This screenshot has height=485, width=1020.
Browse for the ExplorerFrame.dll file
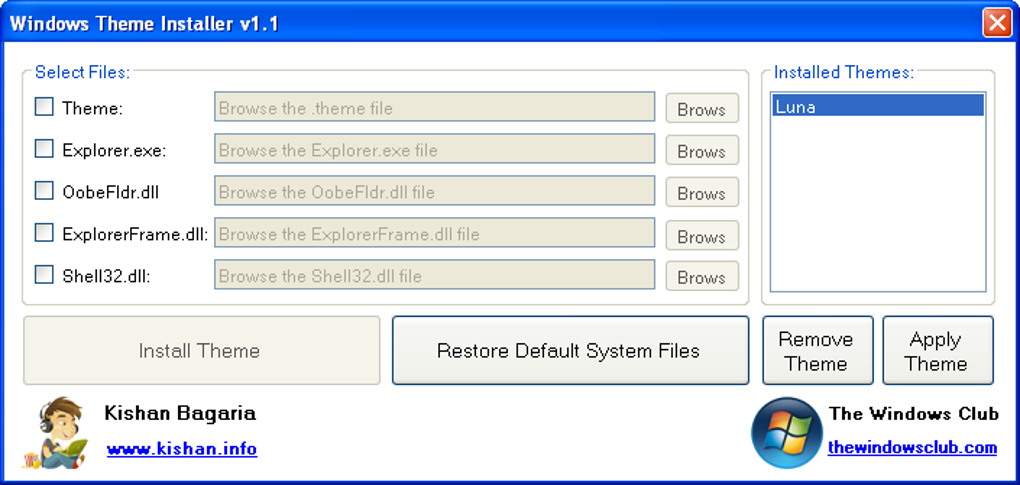701,236
